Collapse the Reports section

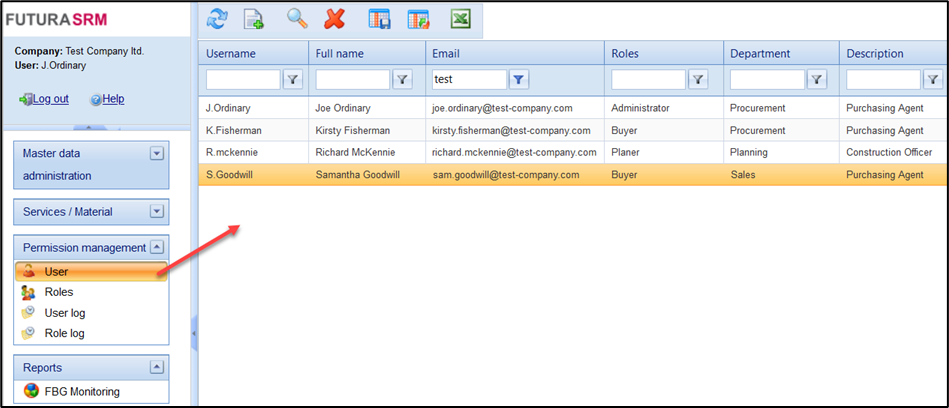(156, 367)
